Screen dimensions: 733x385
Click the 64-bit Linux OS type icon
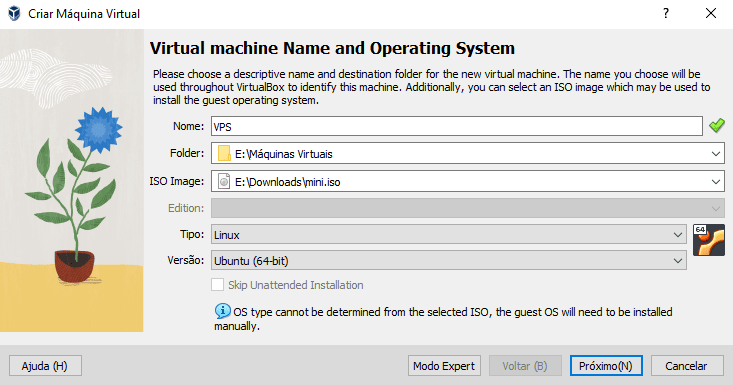point(709,240)
